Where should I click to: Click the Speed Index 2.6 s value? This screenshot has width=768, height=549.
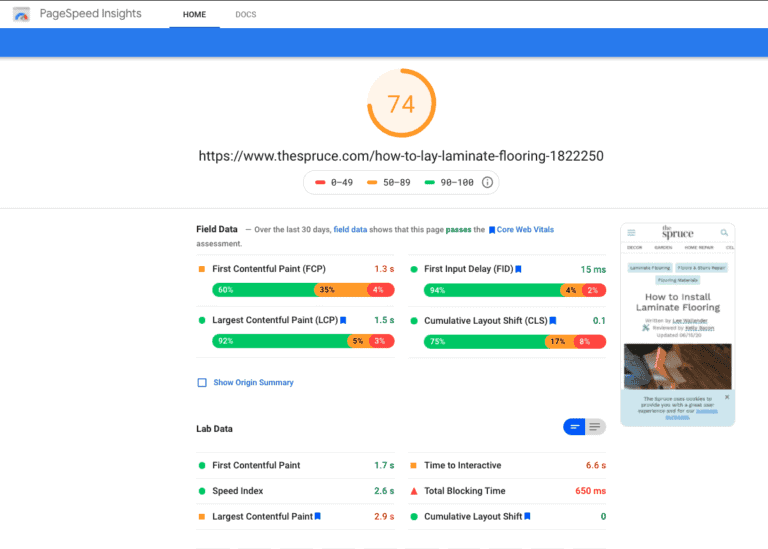(x=384, y=491)
